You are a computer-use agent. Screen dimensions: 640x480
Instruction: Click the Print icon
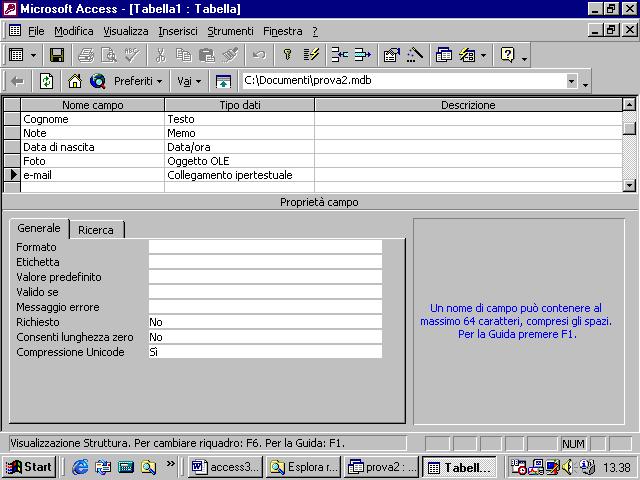86,55
